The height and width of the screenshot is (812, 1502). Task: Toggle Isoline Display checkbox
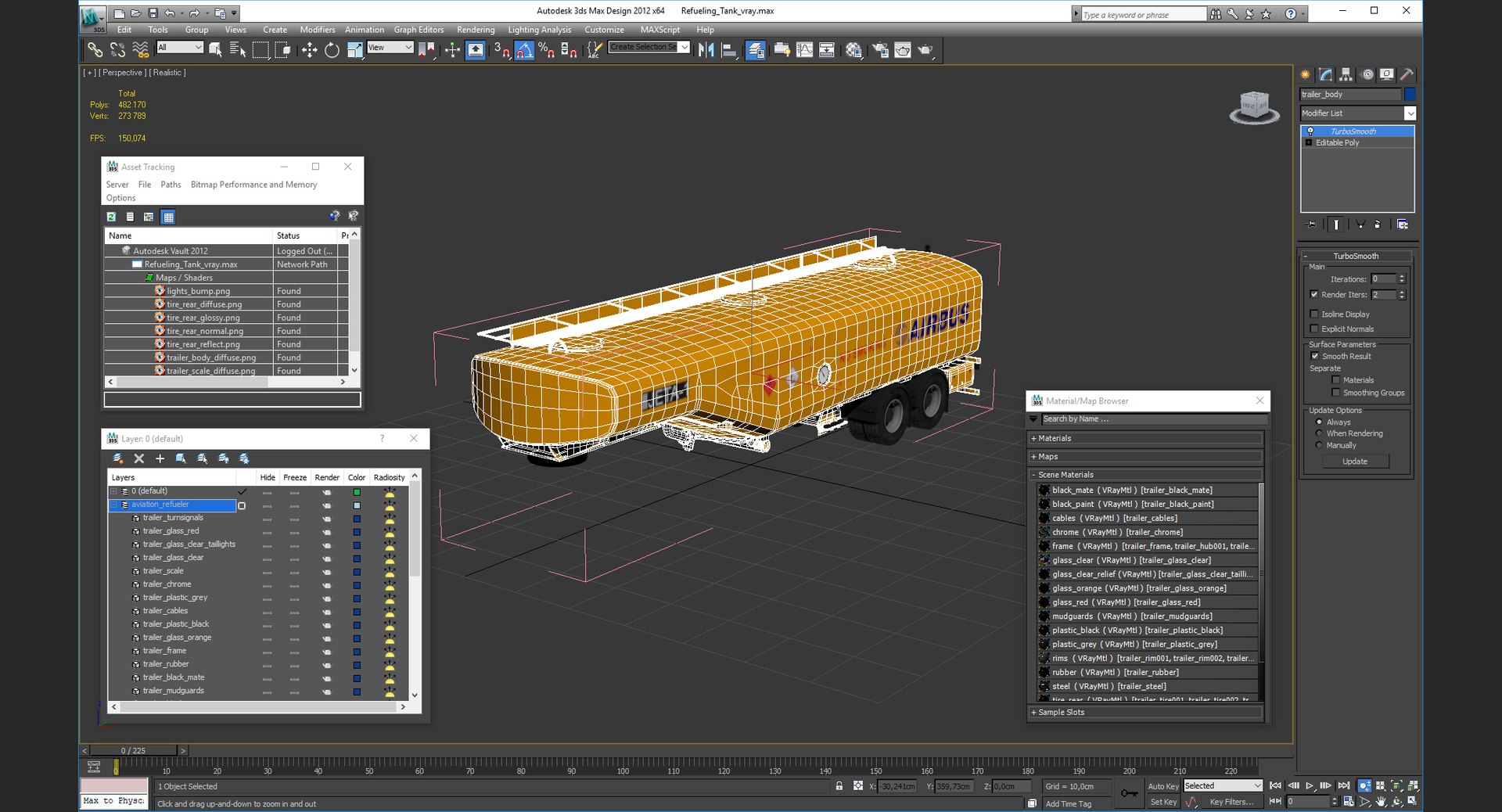point(1314,314)
